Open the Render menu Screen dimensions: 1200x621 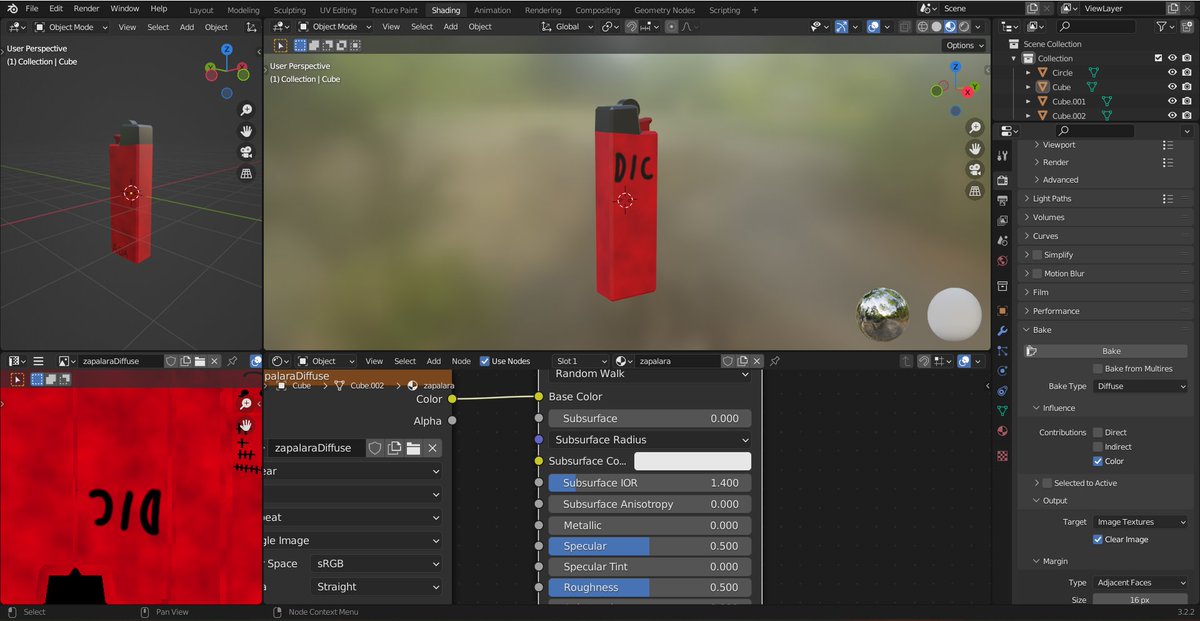tap(87, 8)
